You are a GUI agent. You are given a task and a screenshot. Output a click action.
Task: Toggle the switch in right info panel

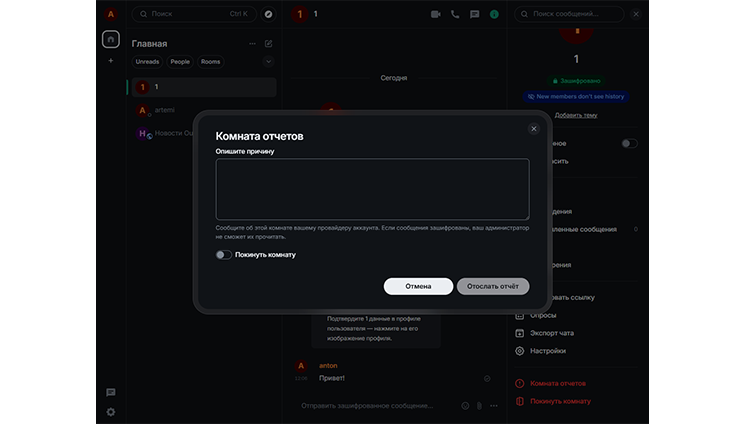[629, 143]
